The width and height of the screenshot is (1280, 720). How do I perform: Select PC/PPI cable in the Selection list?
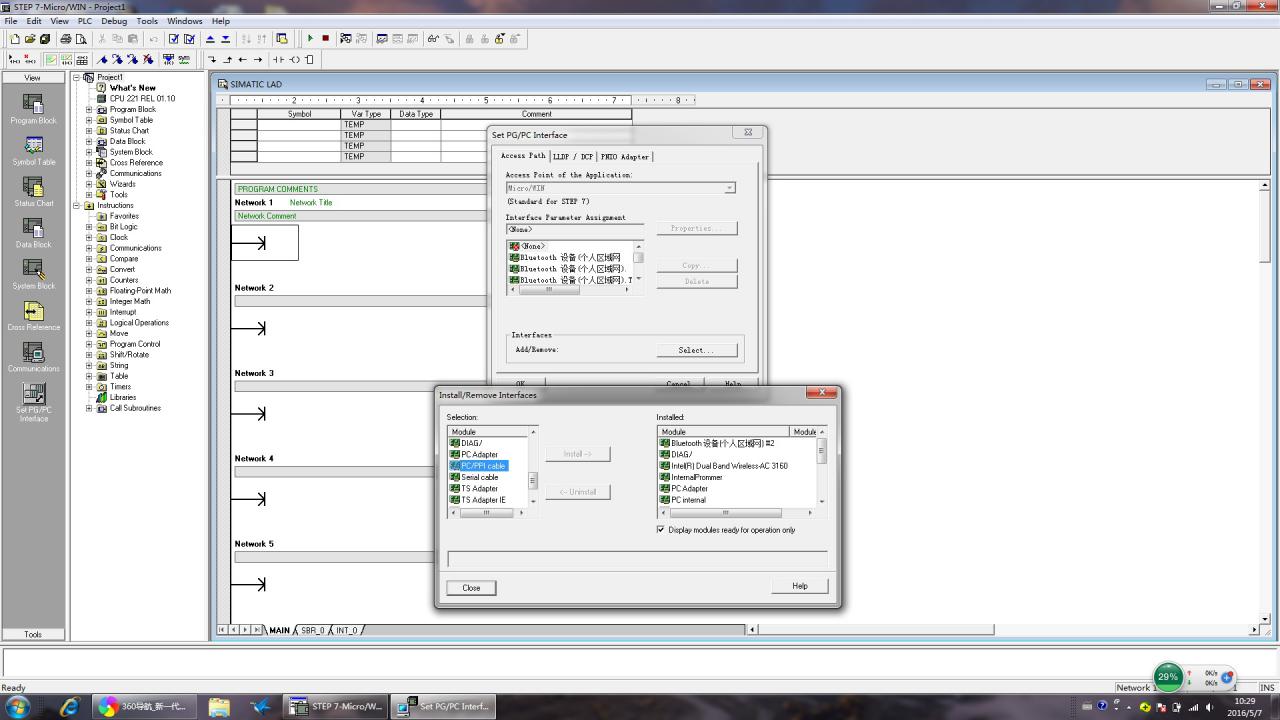[x=478, y=466]
